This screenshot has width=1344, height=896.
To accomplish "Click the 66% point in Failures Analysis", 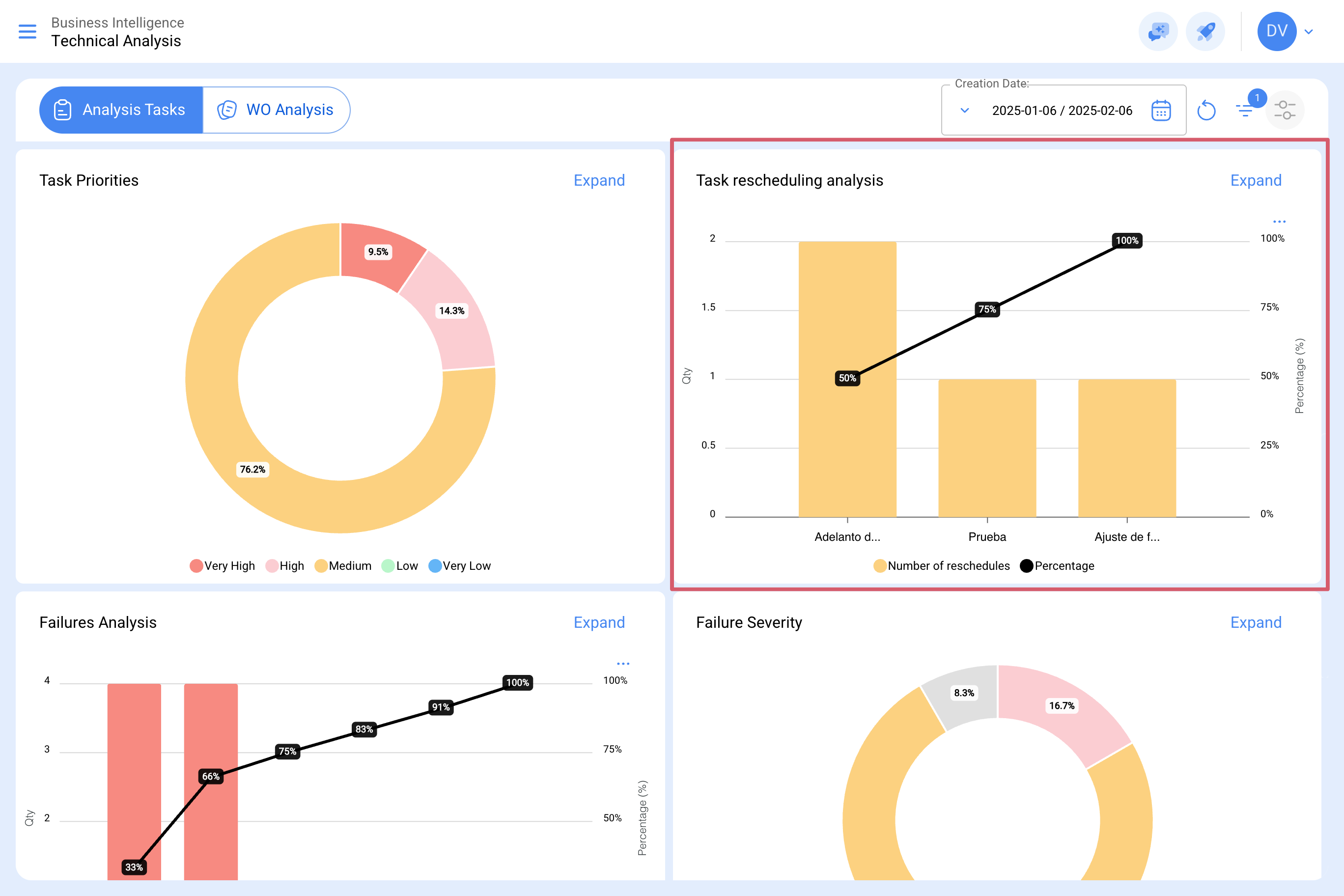I will (210, 777).
